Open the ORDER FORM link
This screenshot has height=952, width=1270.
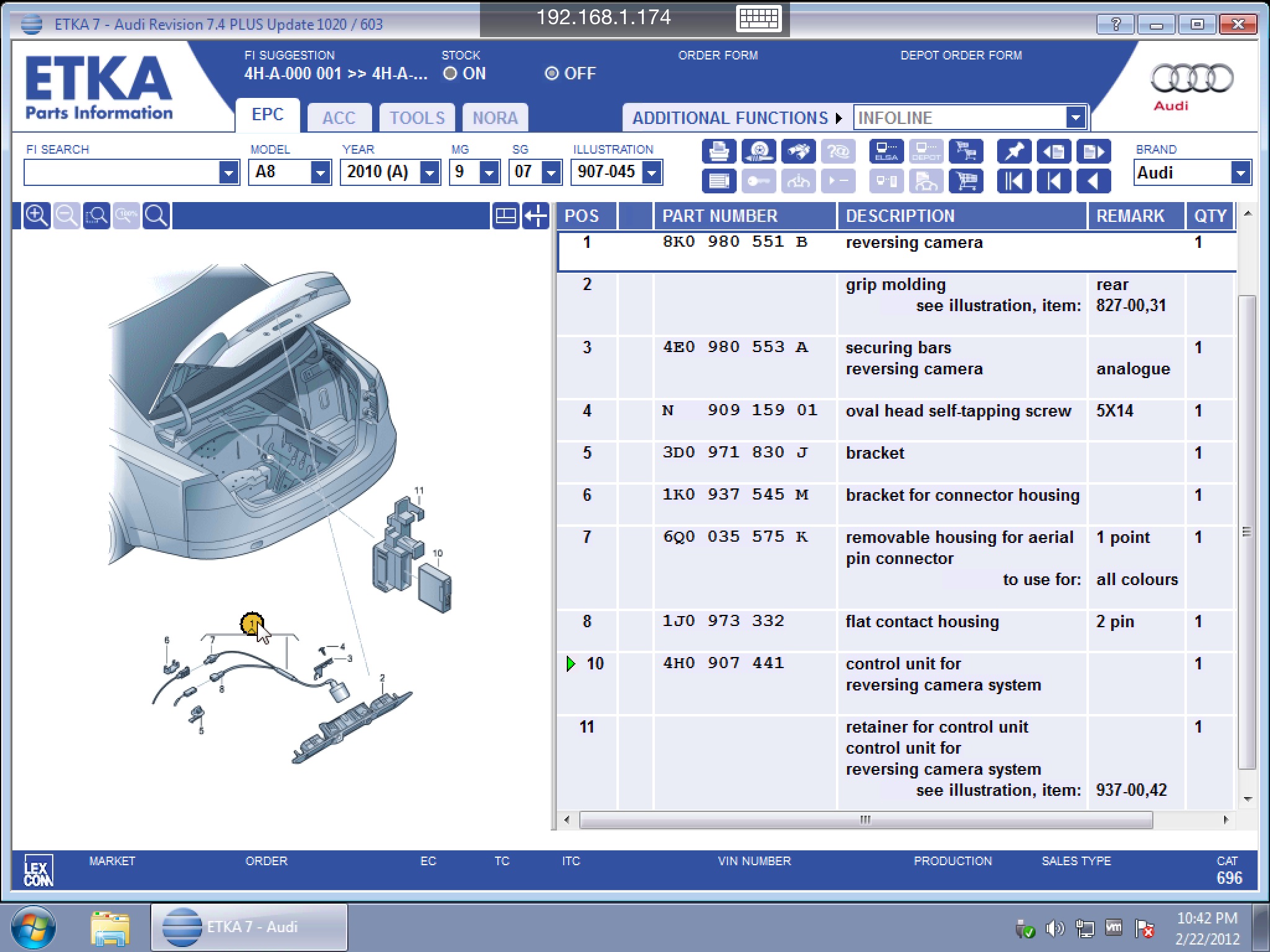click(718, 55)
